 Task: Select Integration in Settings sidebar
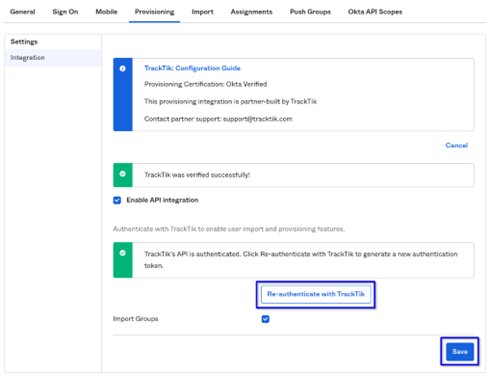click(53, 58)
